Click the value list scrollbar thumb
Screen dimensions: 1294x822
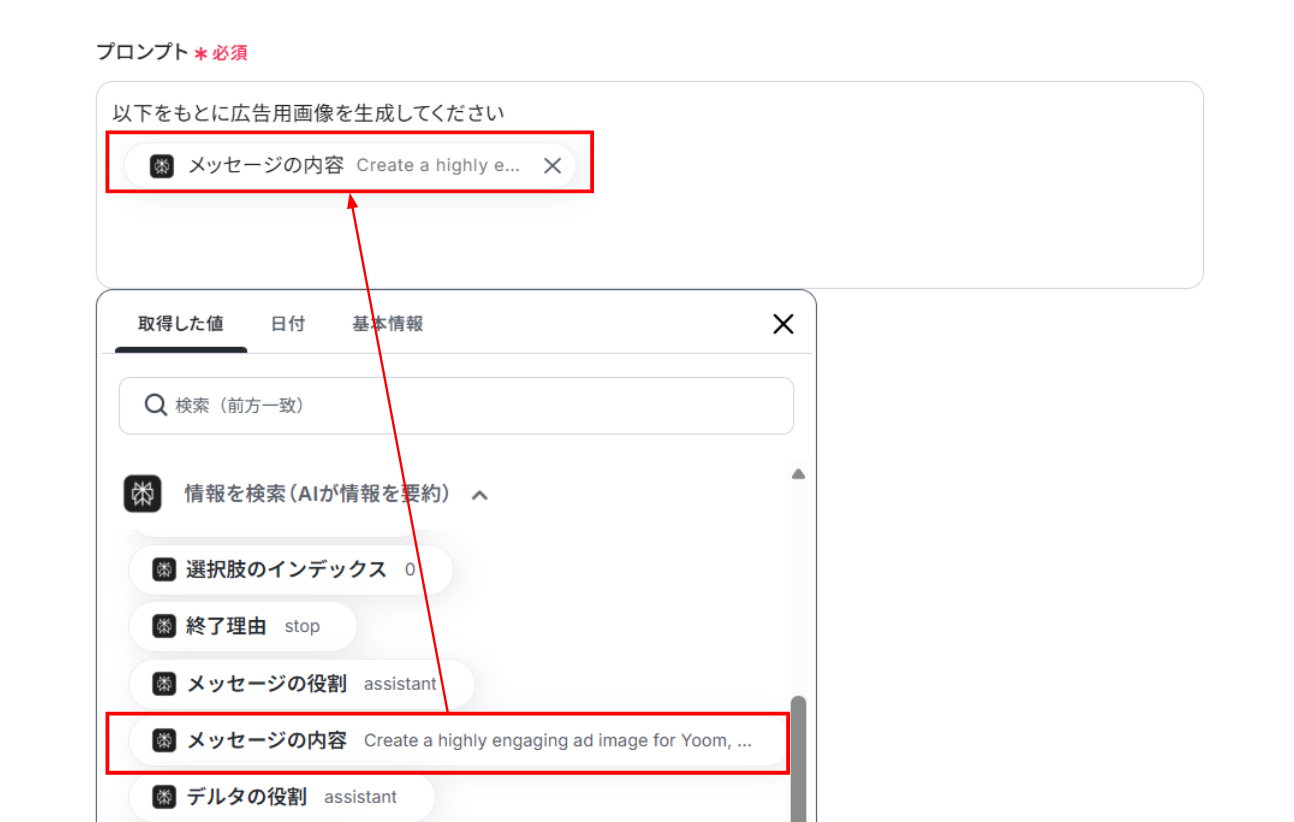(x=798, y=759)
